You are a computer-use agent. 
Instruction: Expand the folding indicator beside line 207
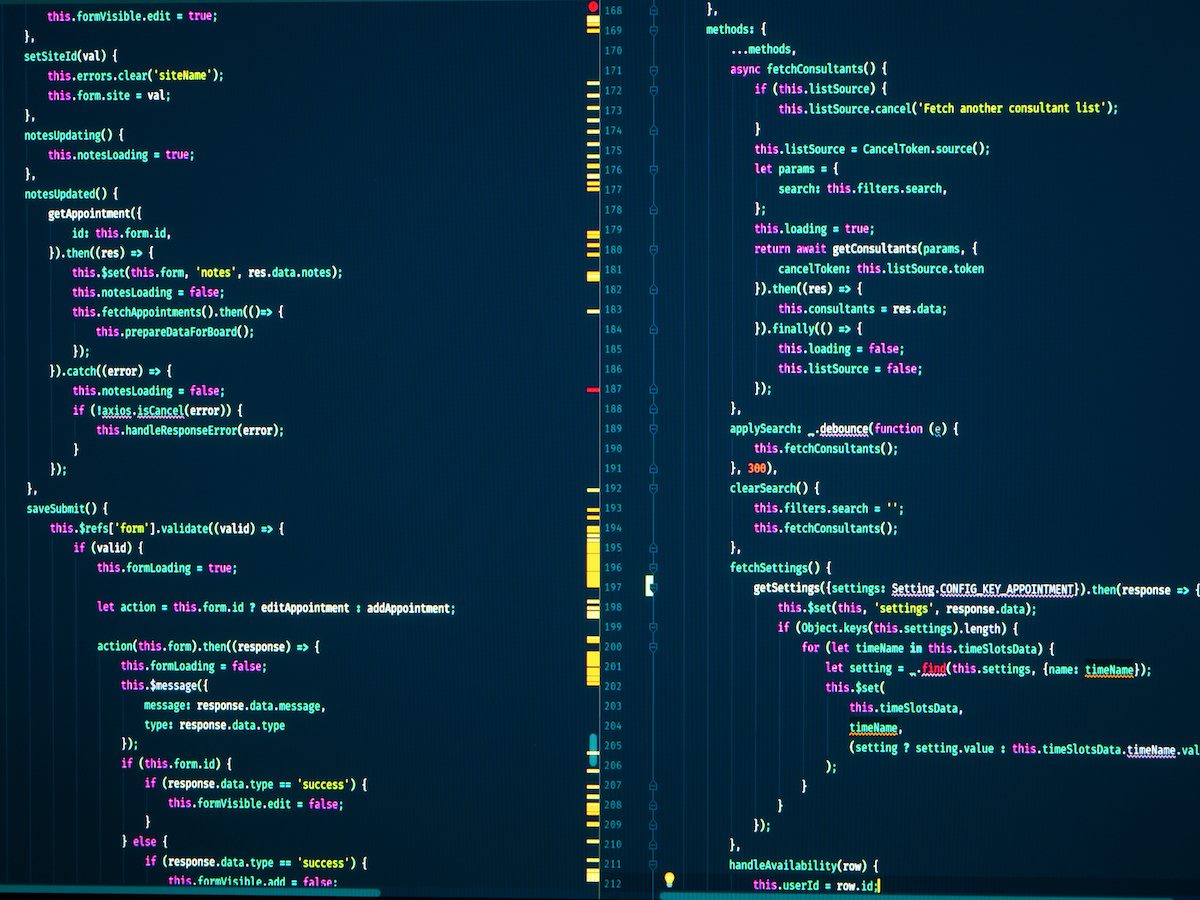point(655,786)
